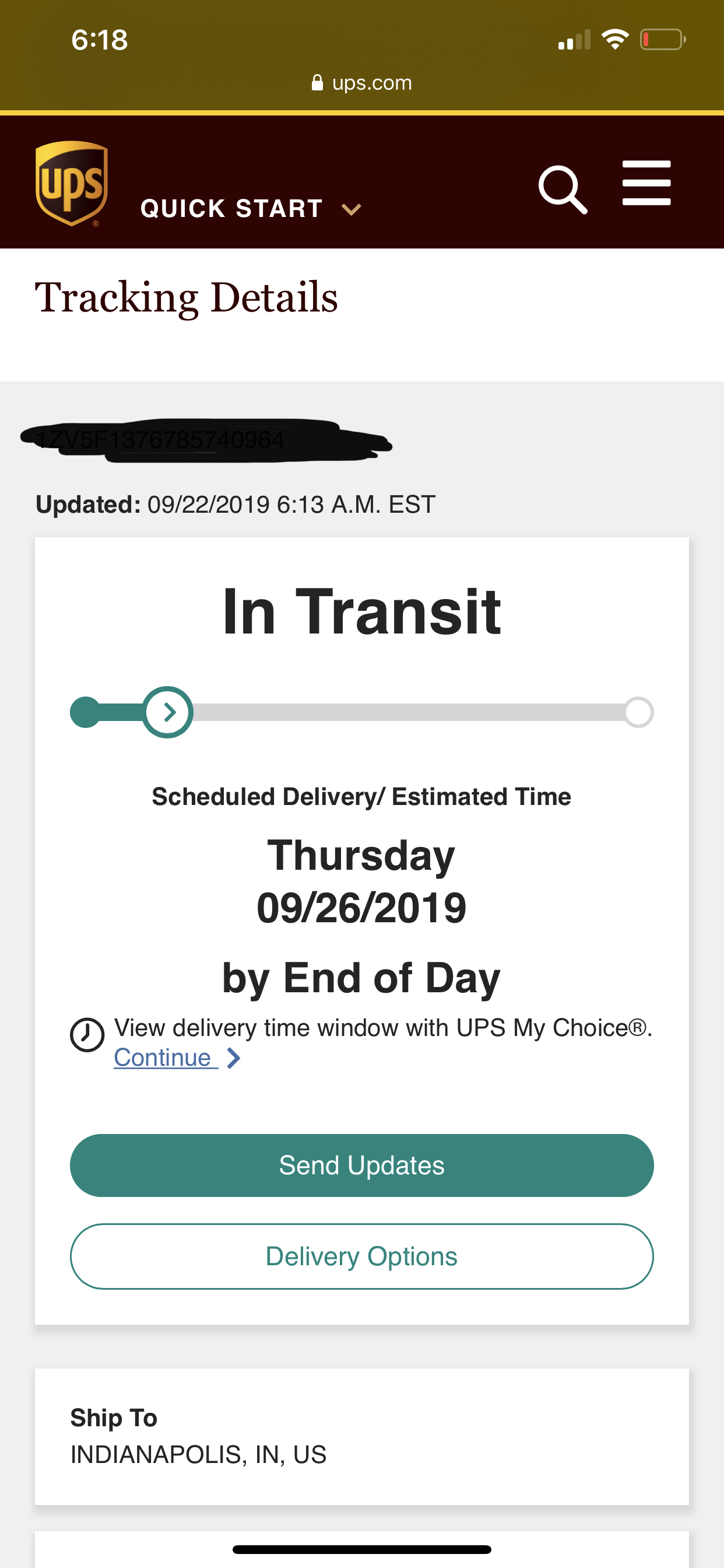Click the In Transit progress marker
Screen dimensions: 724x1568
click(x=168, y=712)
